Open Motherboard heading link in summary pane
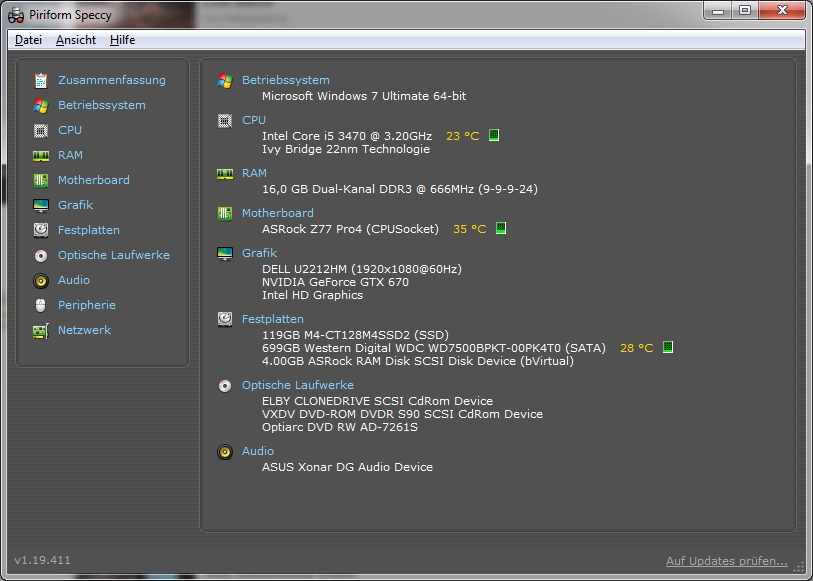 [x=277, y=212]
